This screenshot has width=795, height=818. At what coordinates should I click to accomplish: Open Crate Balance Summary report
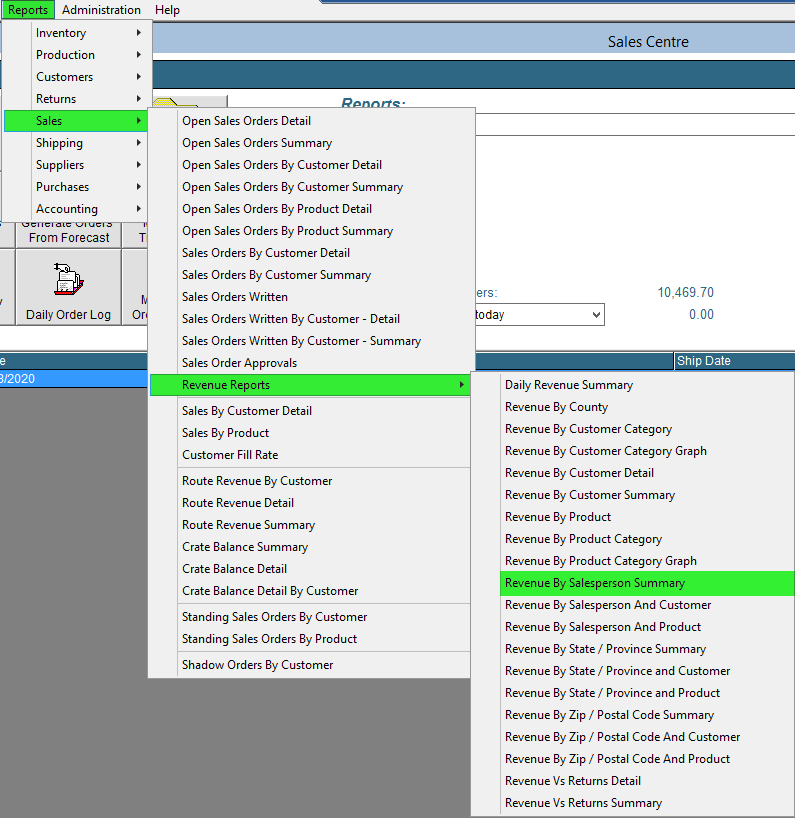pos(310,547)
